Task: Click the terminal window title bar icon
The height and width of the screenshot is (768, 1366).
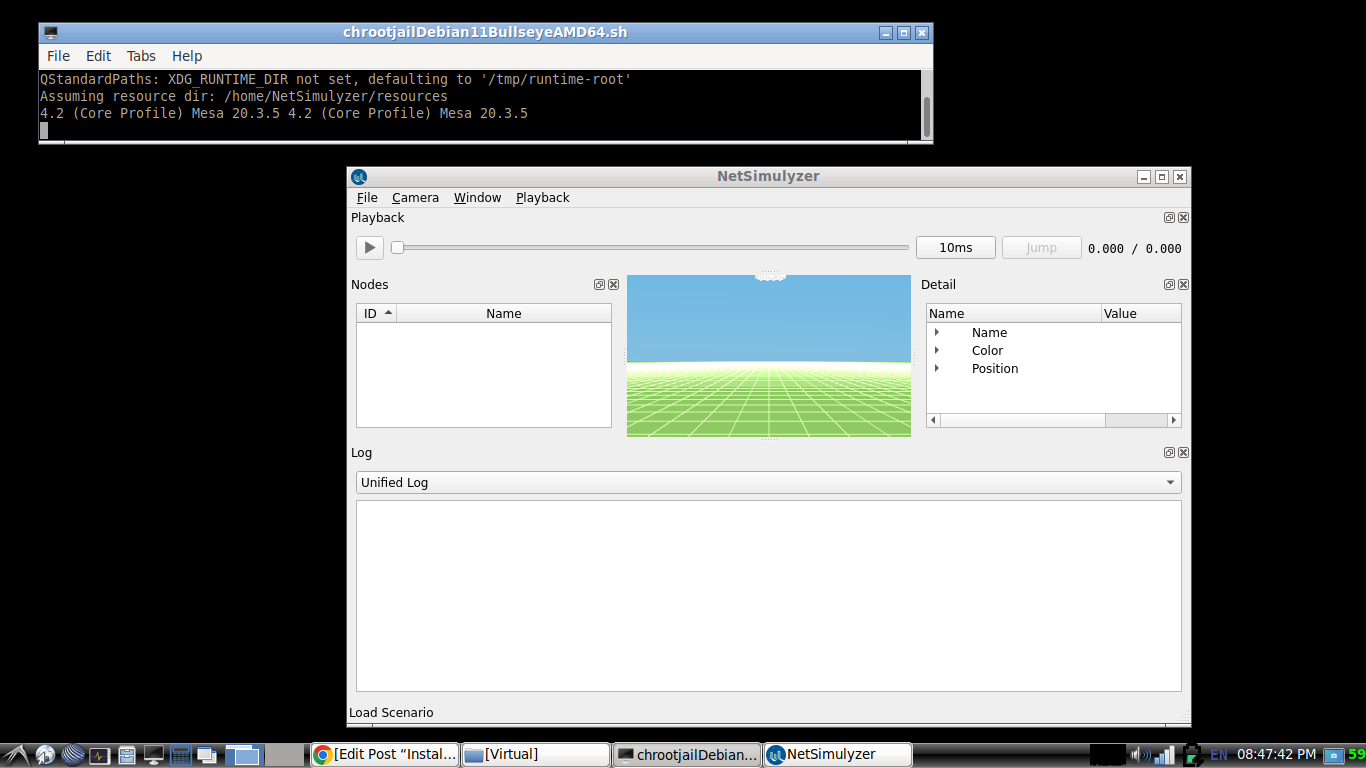Action: (x=50, y=33)
